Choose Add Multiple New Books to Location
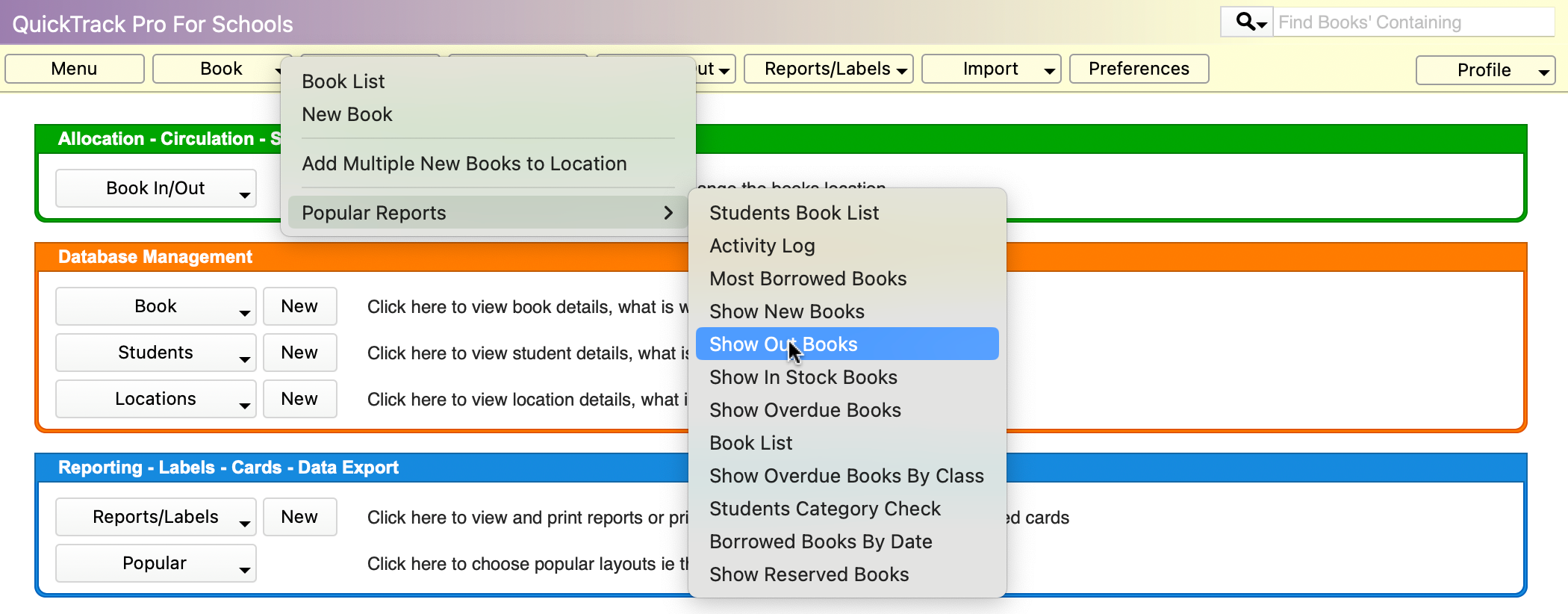 click(464, 164)
